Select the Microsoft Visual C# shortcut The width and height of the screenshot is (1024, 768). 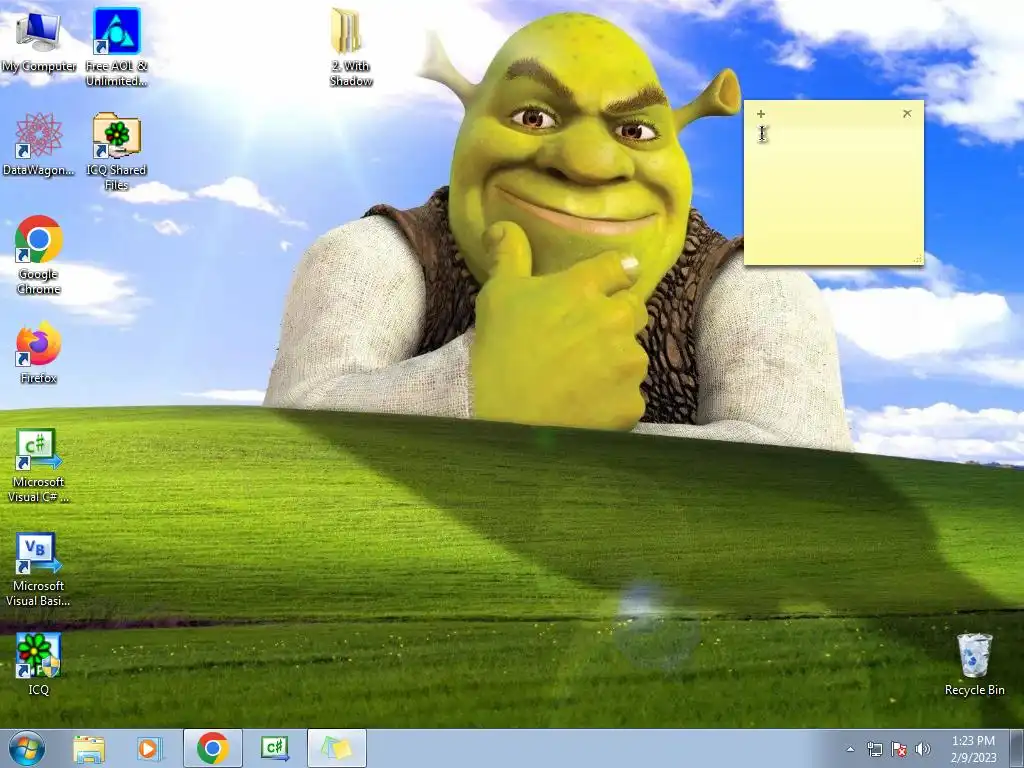pos(39,465)
